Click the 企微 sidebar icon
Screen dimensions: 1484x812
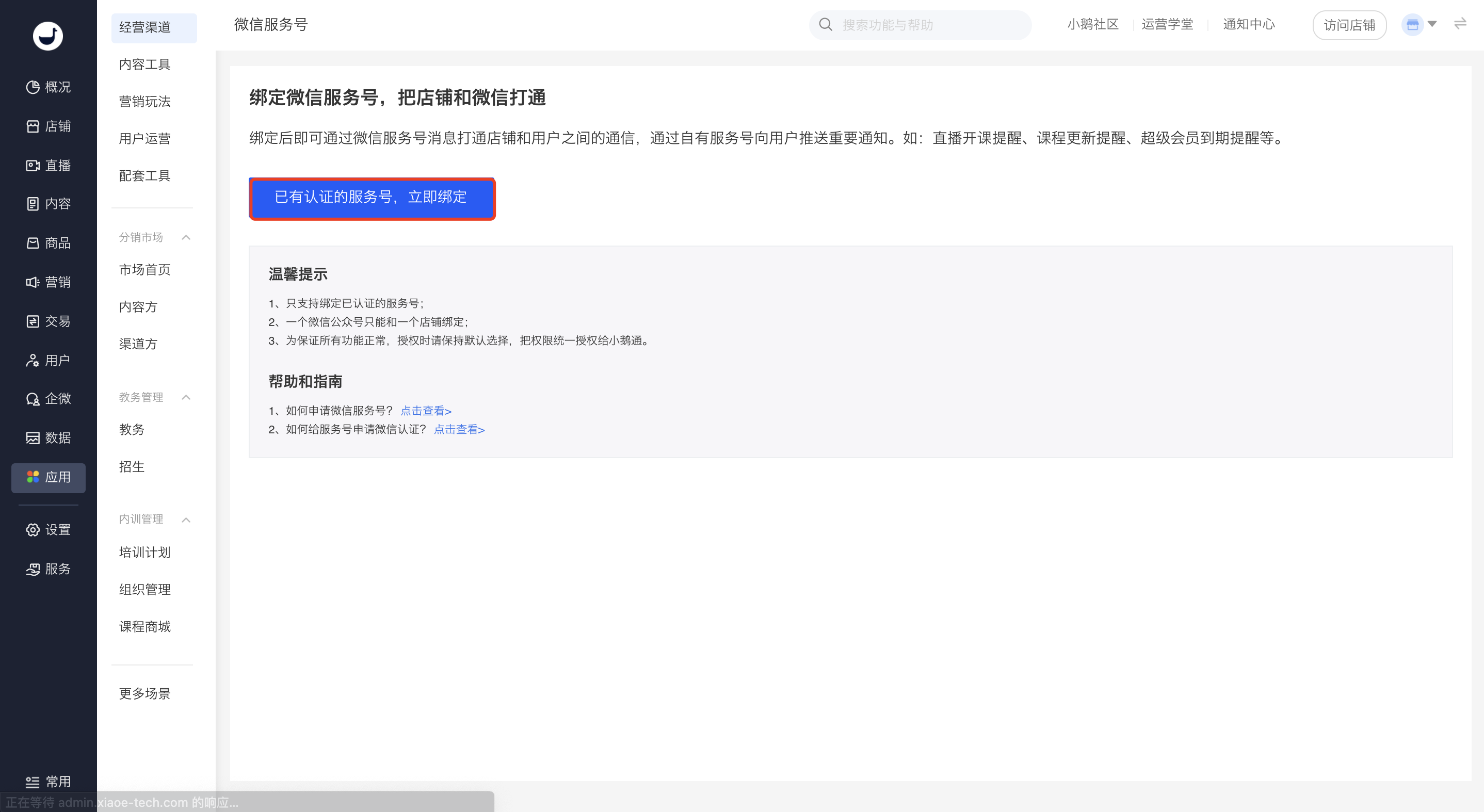[x=33, y=398]
